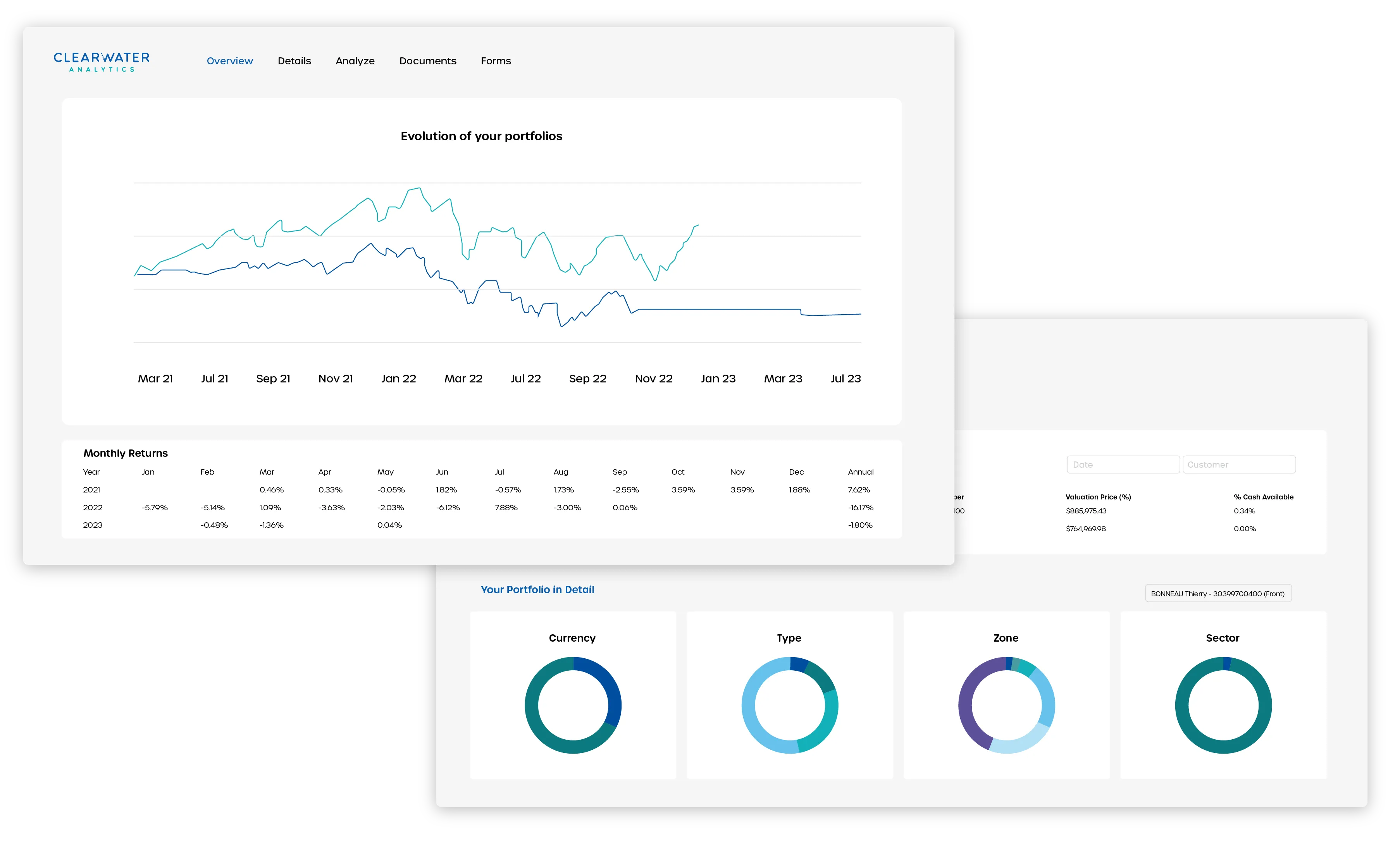The image size is (1400, 847).
Task: Click the Zone donut chart
Action: click(1006, 706)
